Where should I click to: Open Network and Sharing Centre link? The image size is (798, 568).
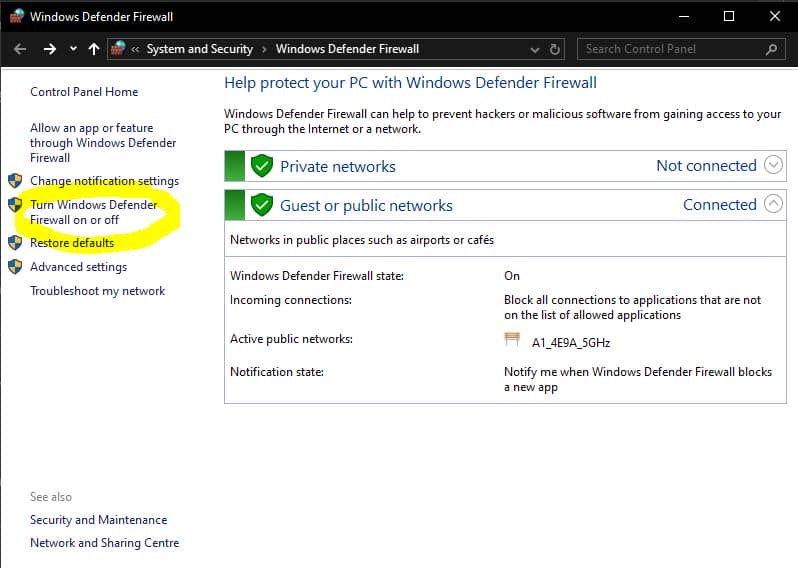[104, 543]
